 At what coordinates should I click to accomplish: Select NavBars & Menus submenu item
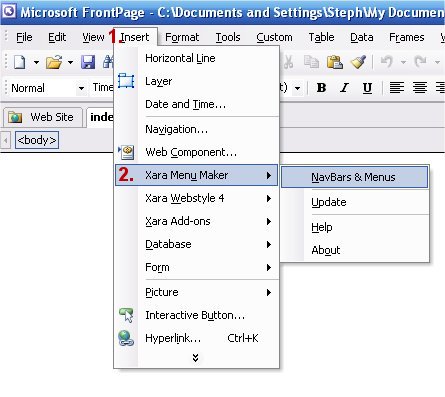[x=354, y=177]
